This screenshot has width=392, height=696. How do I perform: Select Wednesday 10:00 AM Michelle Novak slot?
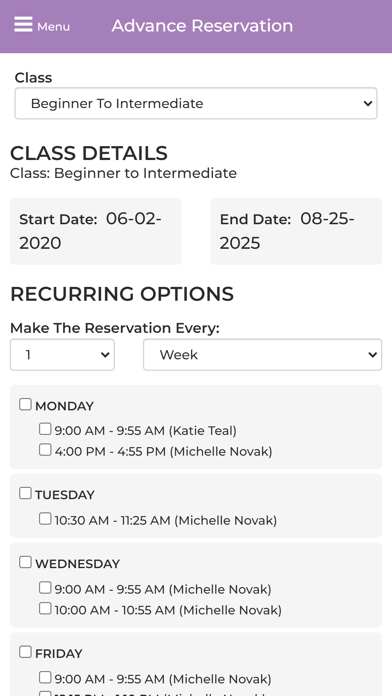pos(45,609)
